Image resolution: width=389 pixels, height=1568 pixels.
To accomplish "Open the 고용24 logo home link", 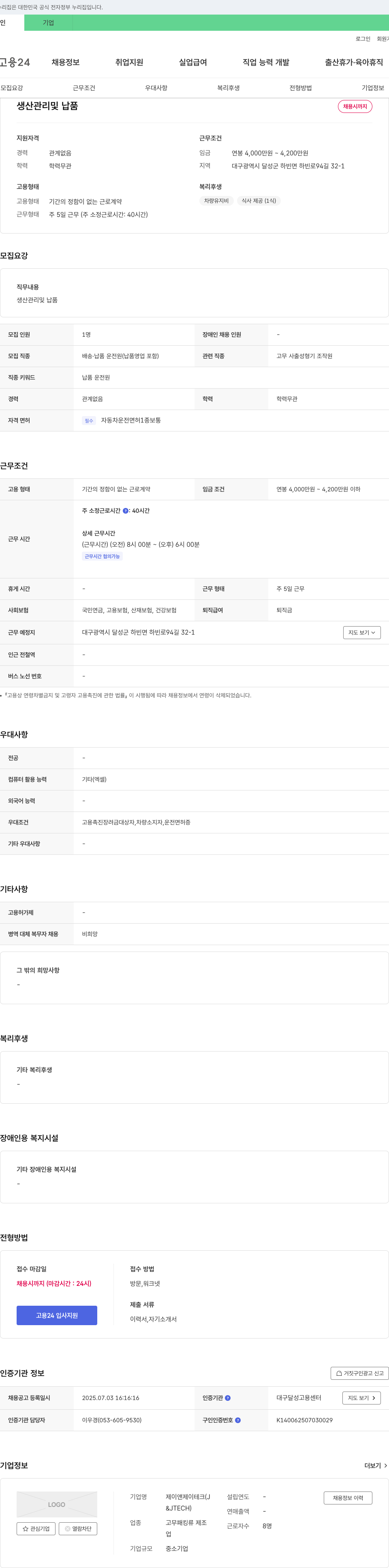I will (x=15, y=62).
